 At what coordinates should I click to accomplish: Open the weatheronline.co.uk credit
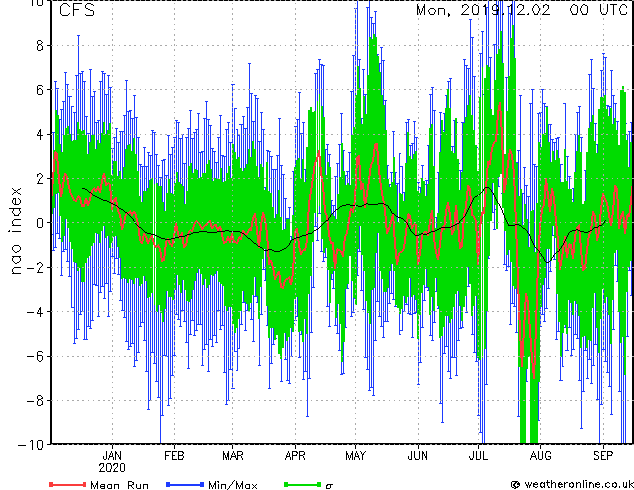coord(572,484)
